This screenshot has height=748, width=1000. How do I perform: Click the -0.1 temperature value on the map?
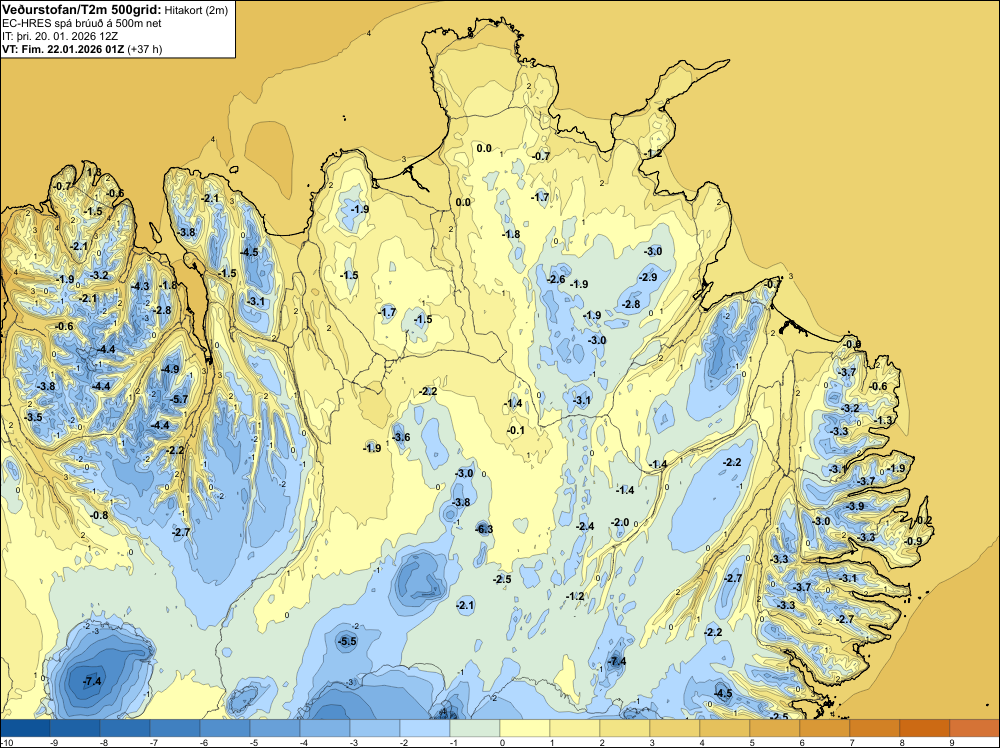click(x=516, y=430)
